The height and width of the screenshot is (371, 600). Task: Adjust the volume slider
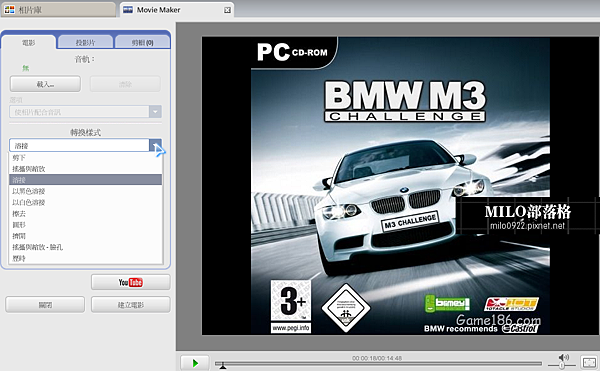click(x=562, y=365)
